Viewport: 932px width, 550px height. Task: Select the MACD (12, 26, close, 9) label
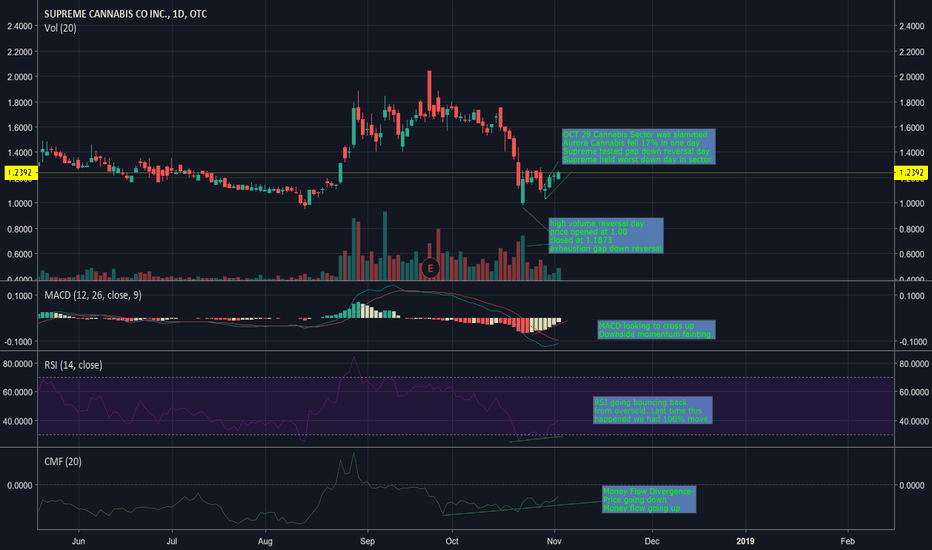click(x=93, y=295)
